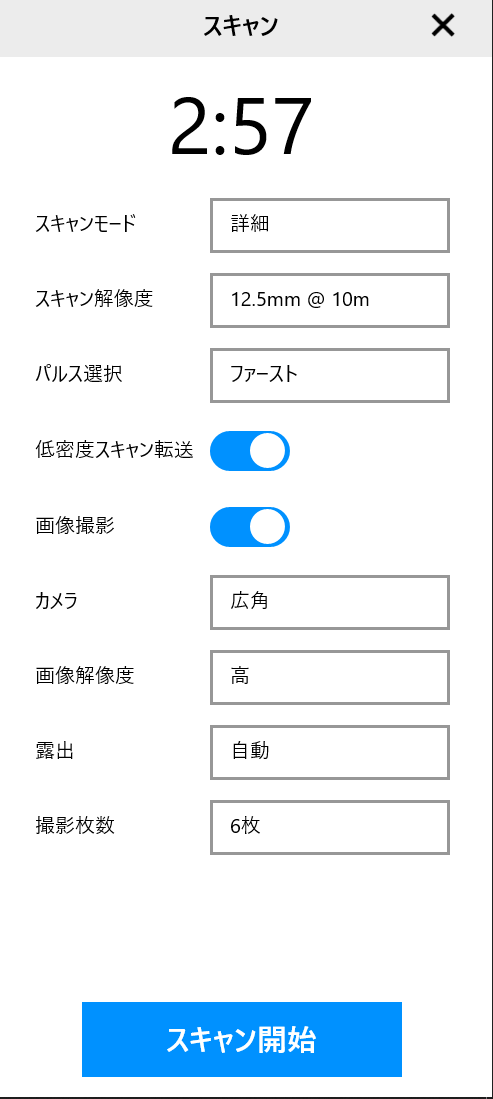Click the スキャン title in the header
The width and height of the screenshot is (493, 1099).
click(x=241, y=27)
